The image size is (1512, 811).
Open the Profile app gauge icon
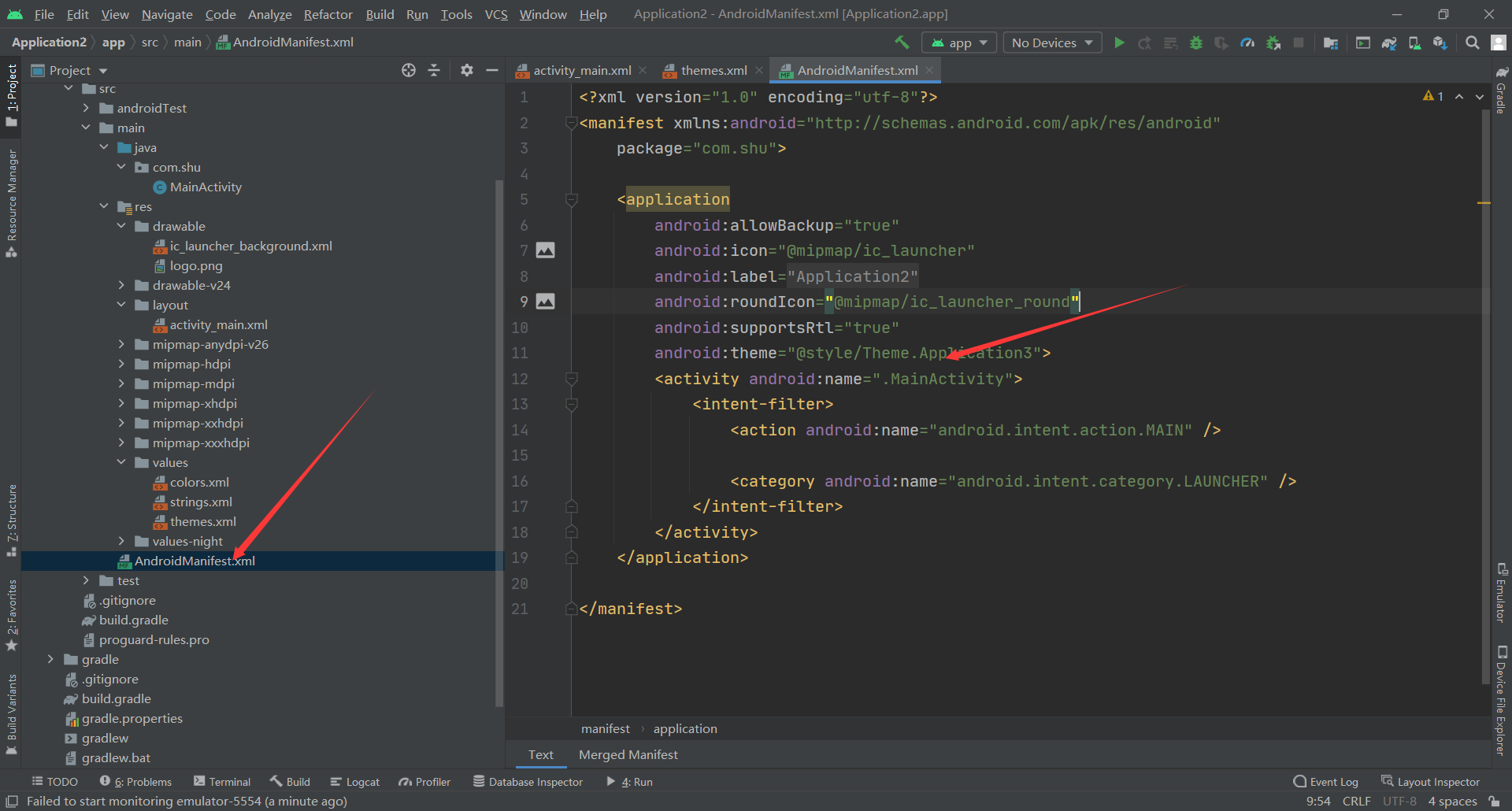pos(1247,43)
